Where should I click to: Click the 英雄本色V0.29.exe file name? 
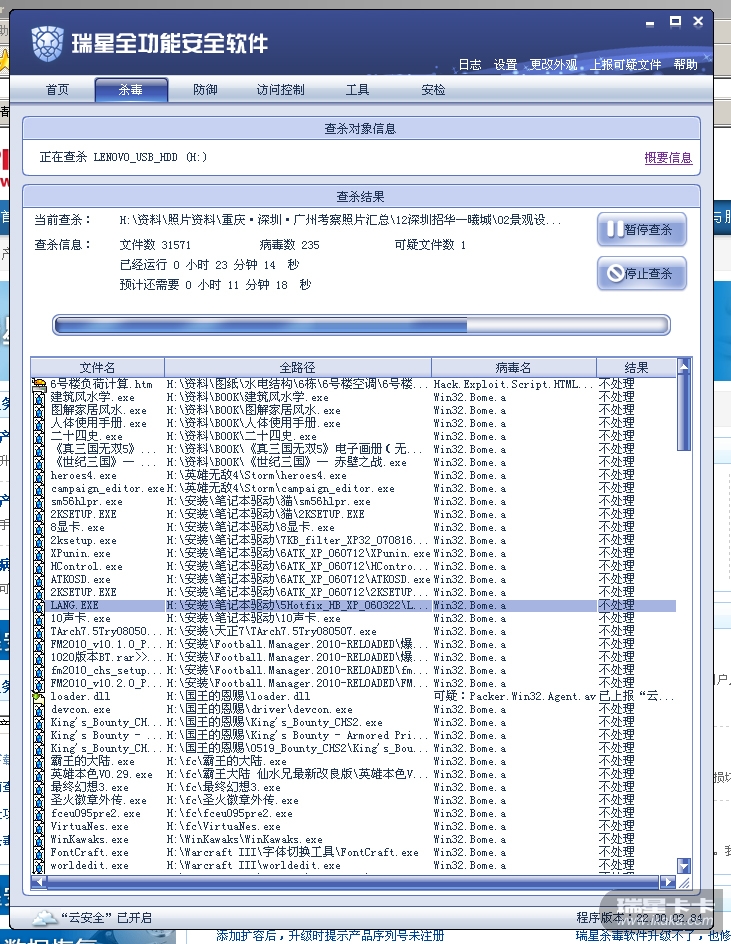coord(102,774)
